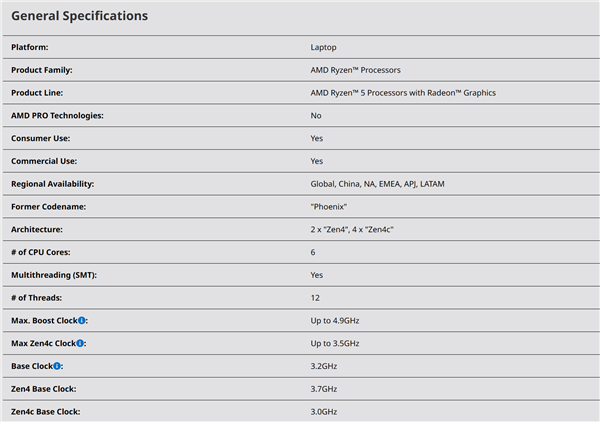Click the number of threads value 12
Screen dimensions: 600x422
[315, 297]
